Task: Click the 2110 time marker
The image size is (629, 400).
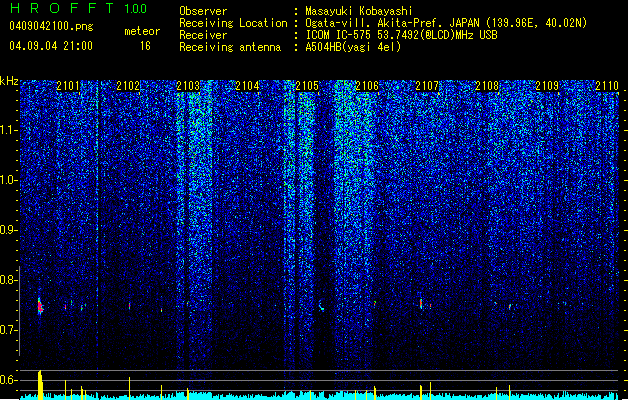Action: pyautogui.click(x=607, y=86)
